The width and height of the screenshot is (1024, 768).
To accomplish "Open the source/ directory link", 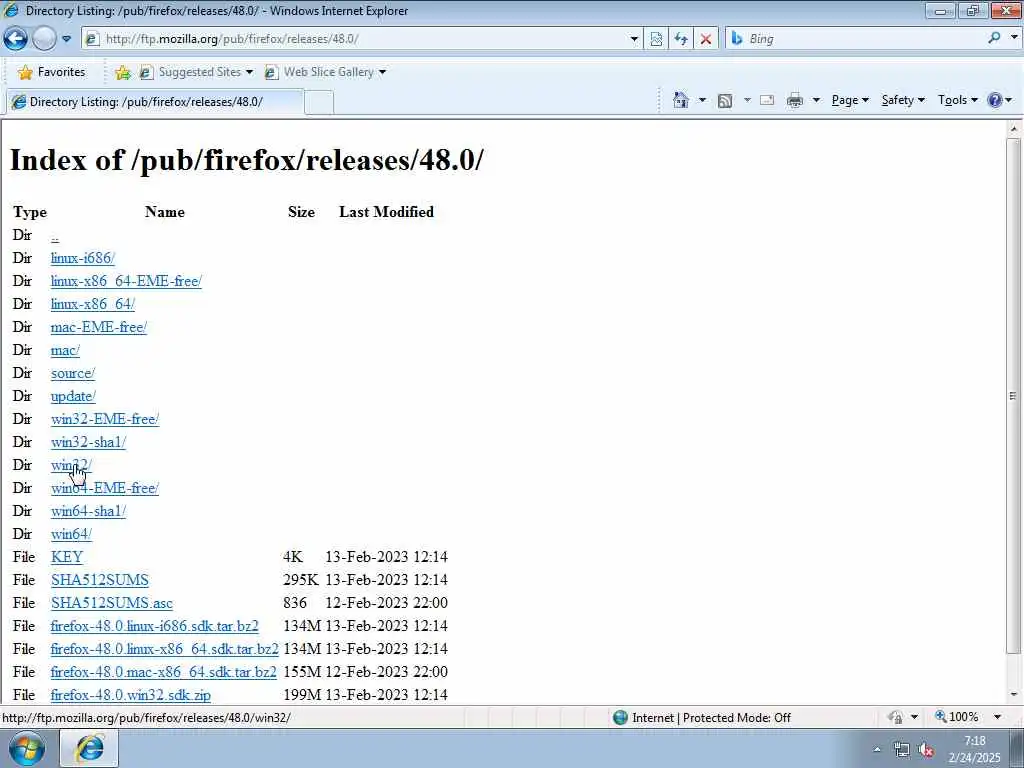I will (72, 373).
